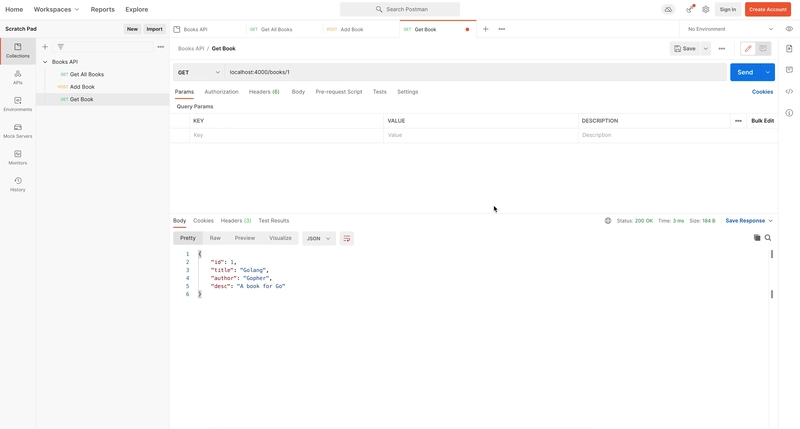Copy the response body with copy icon
The height and width of the screenshot is (429, 800).
click(x=757, y=238)
